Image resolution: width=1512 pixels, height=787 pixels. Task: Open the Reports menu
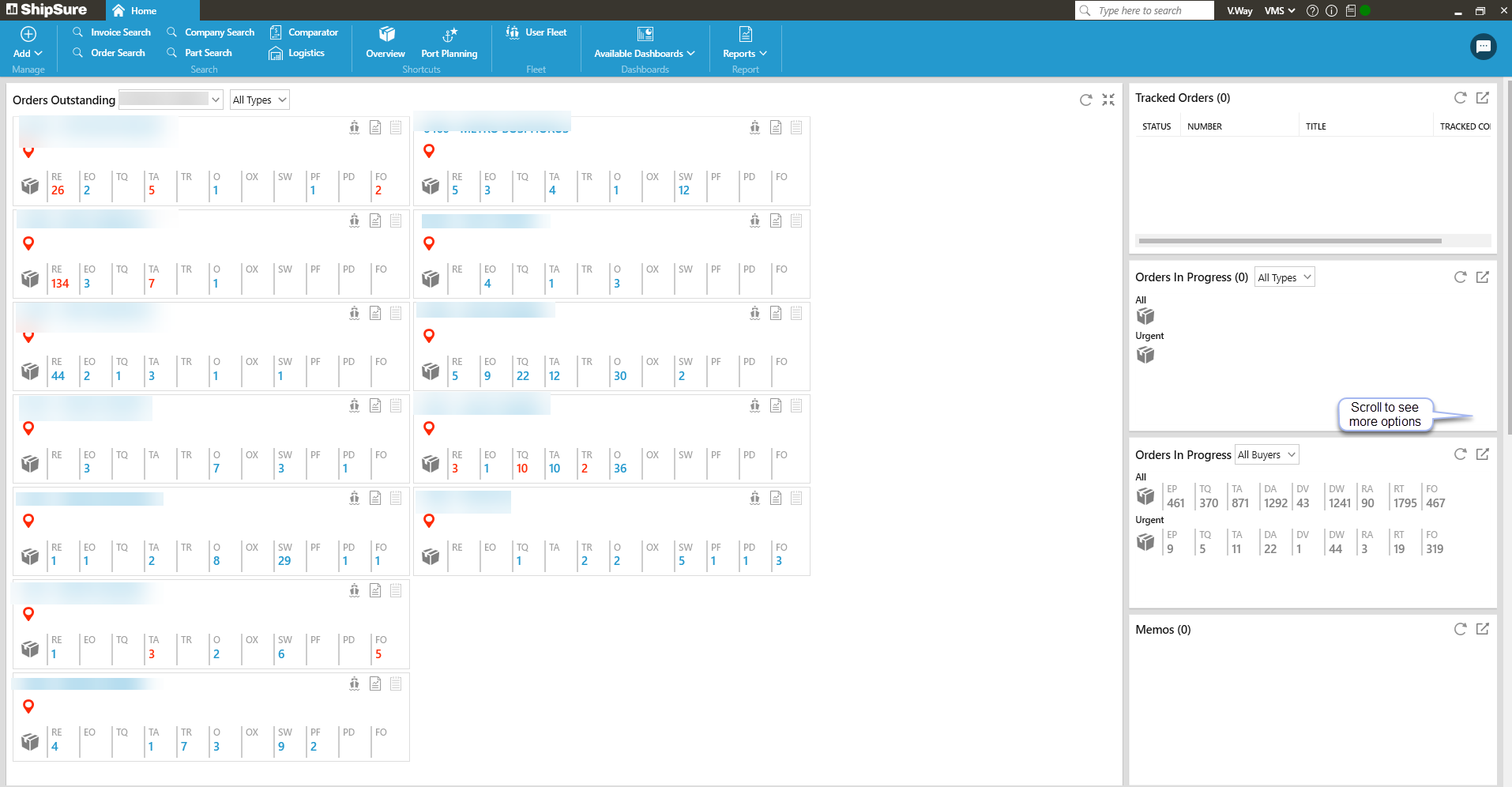[744, 54]
